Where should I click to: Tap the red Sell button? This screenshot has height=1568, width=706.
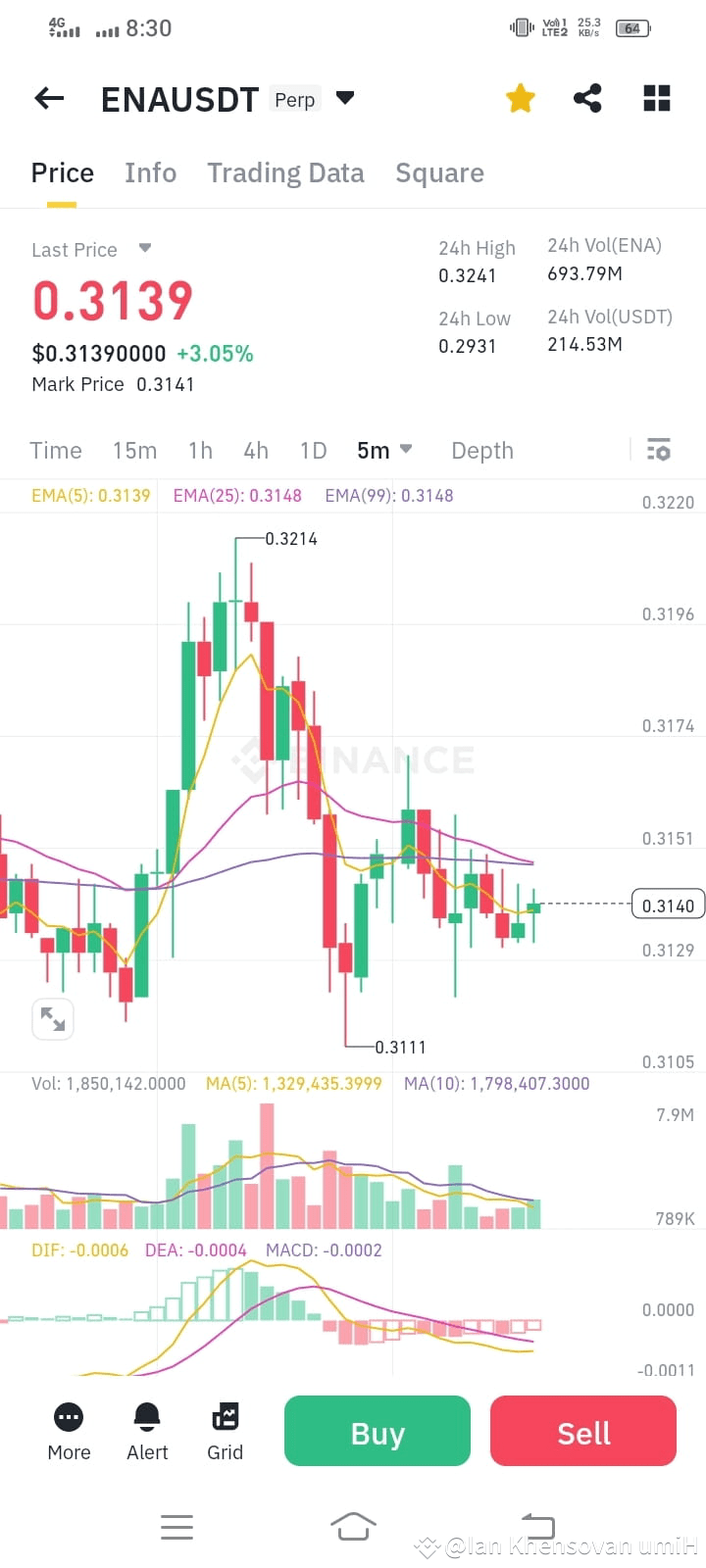coord(583,1432)
